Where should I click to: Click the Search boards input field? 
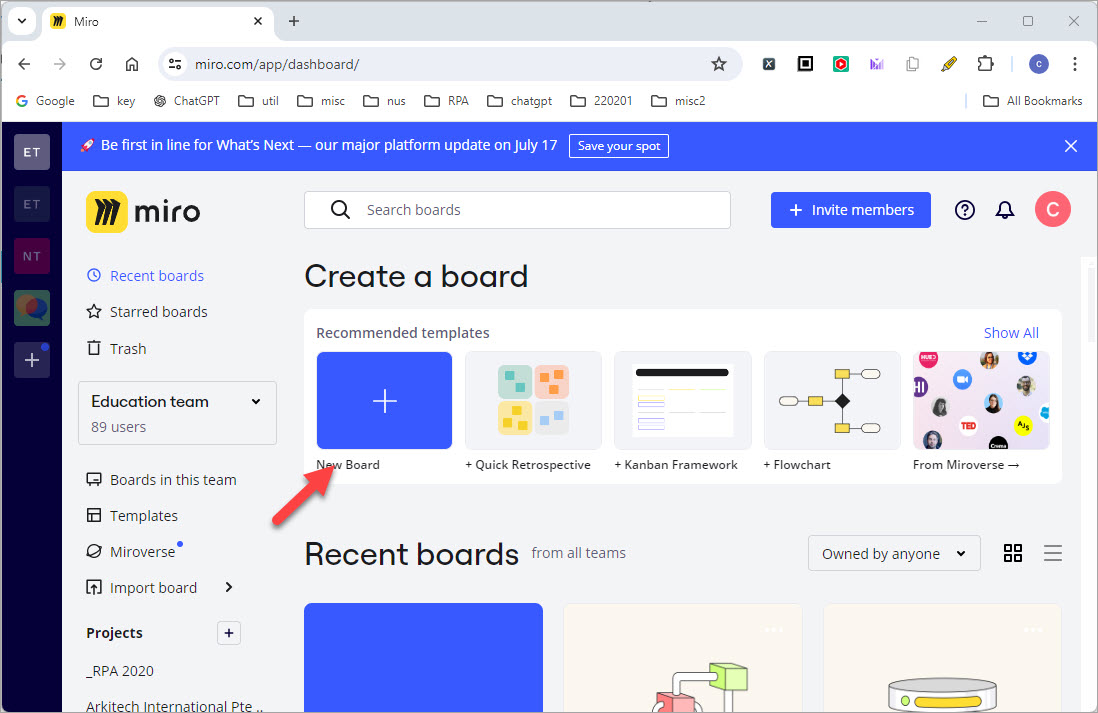[517, 210]
